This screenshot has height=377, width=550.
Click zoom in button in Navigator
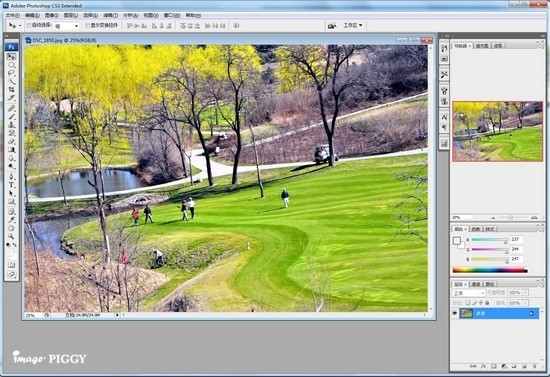pos(534,217)
